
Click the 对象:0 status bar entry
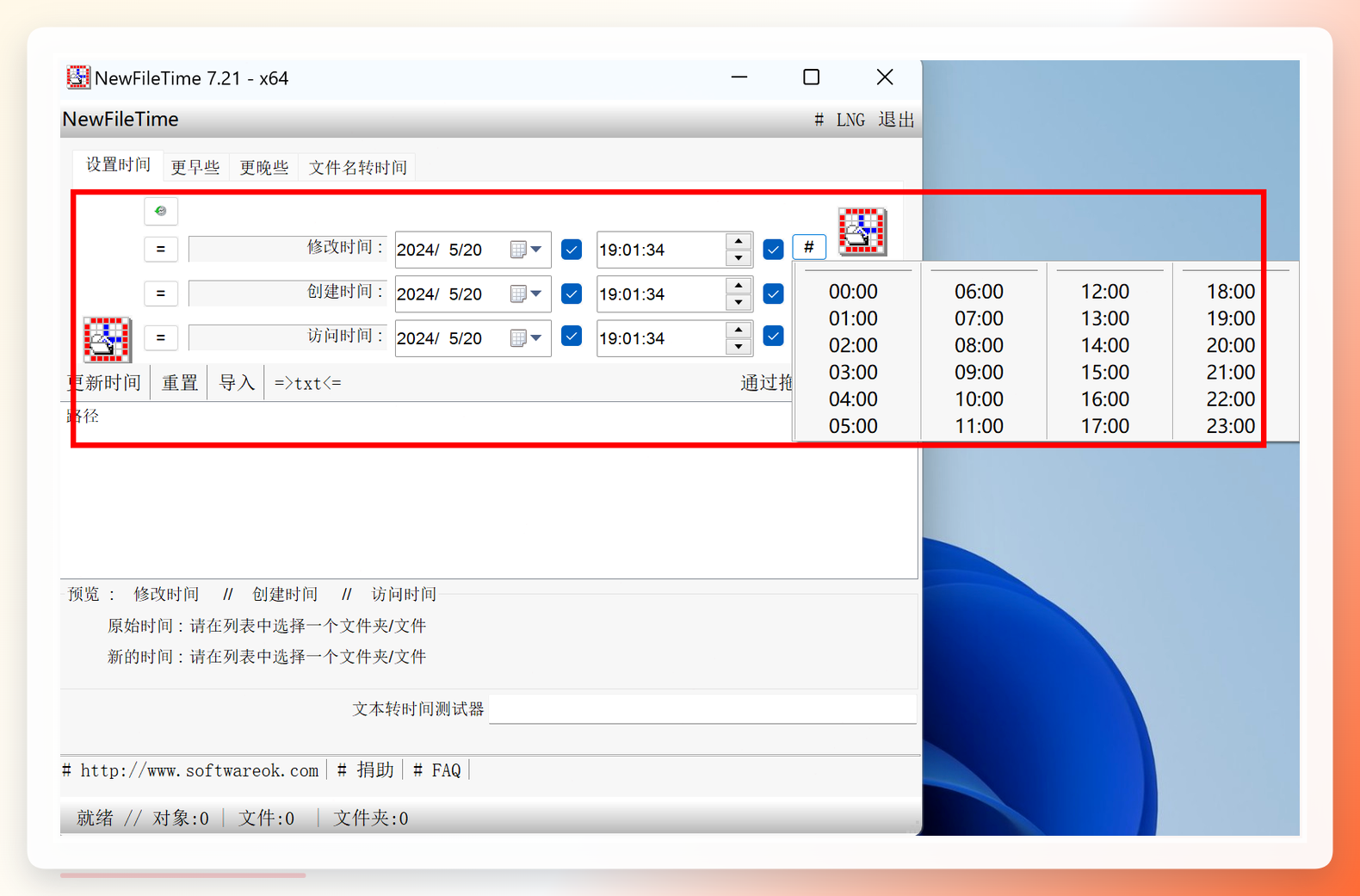click(x=181, y=818)
